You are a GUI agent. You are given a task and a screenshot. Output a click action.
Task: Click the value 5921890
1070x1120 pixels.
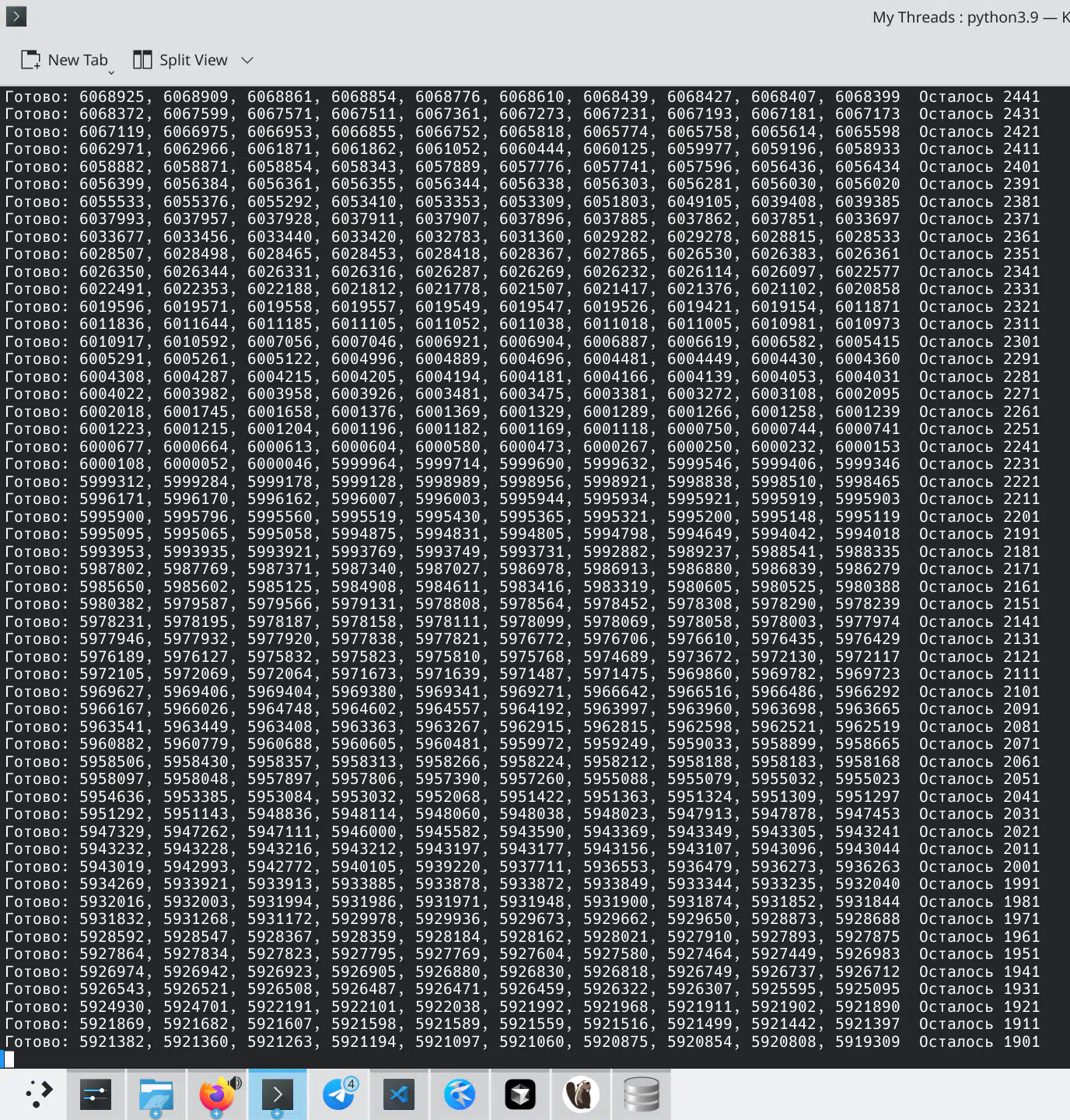coord(868,1006)
